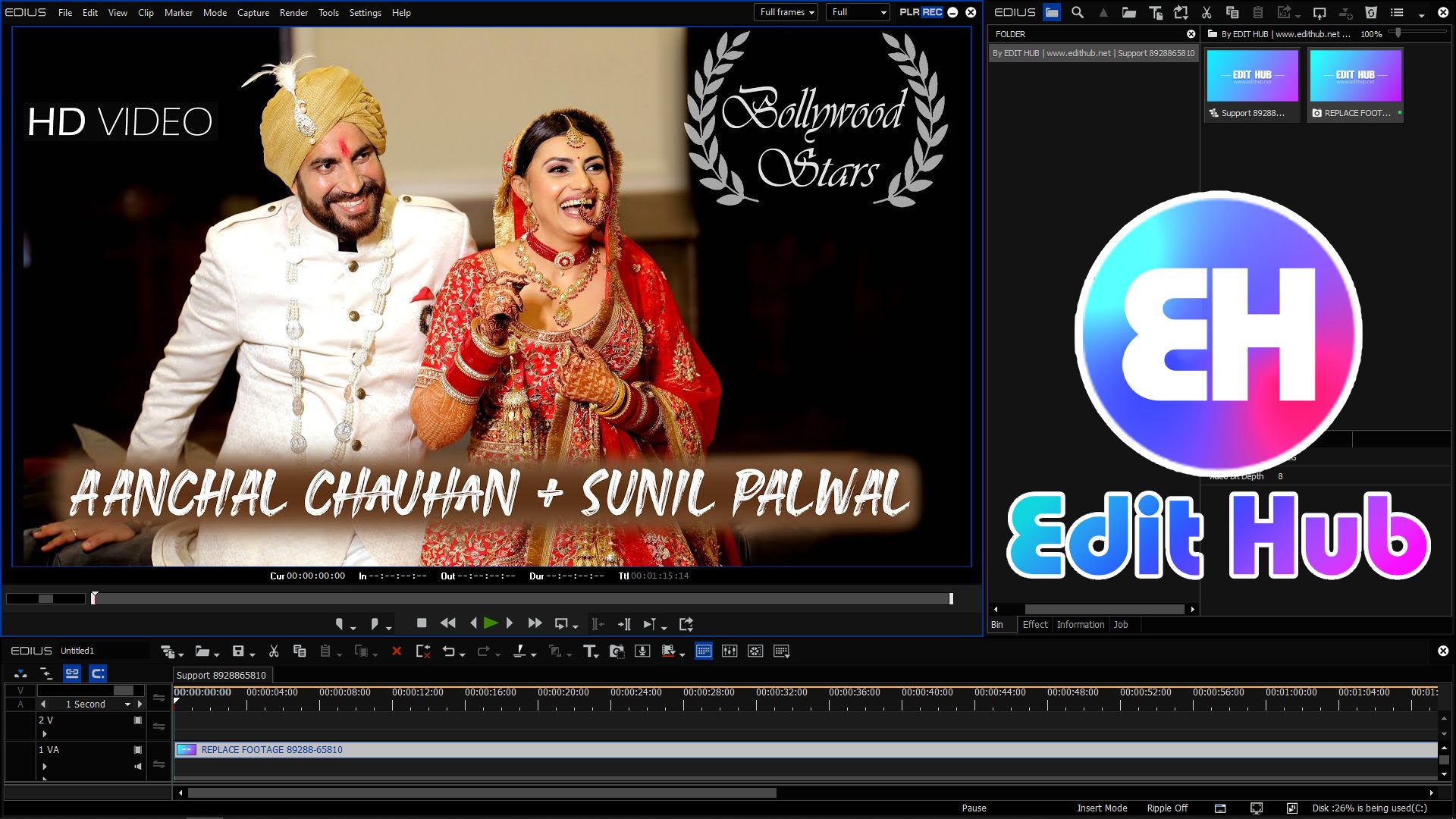The height and width of the screenshot is (819, 1456).
Task: Open the Audio Mixer toggle icon
Action: 730,651
